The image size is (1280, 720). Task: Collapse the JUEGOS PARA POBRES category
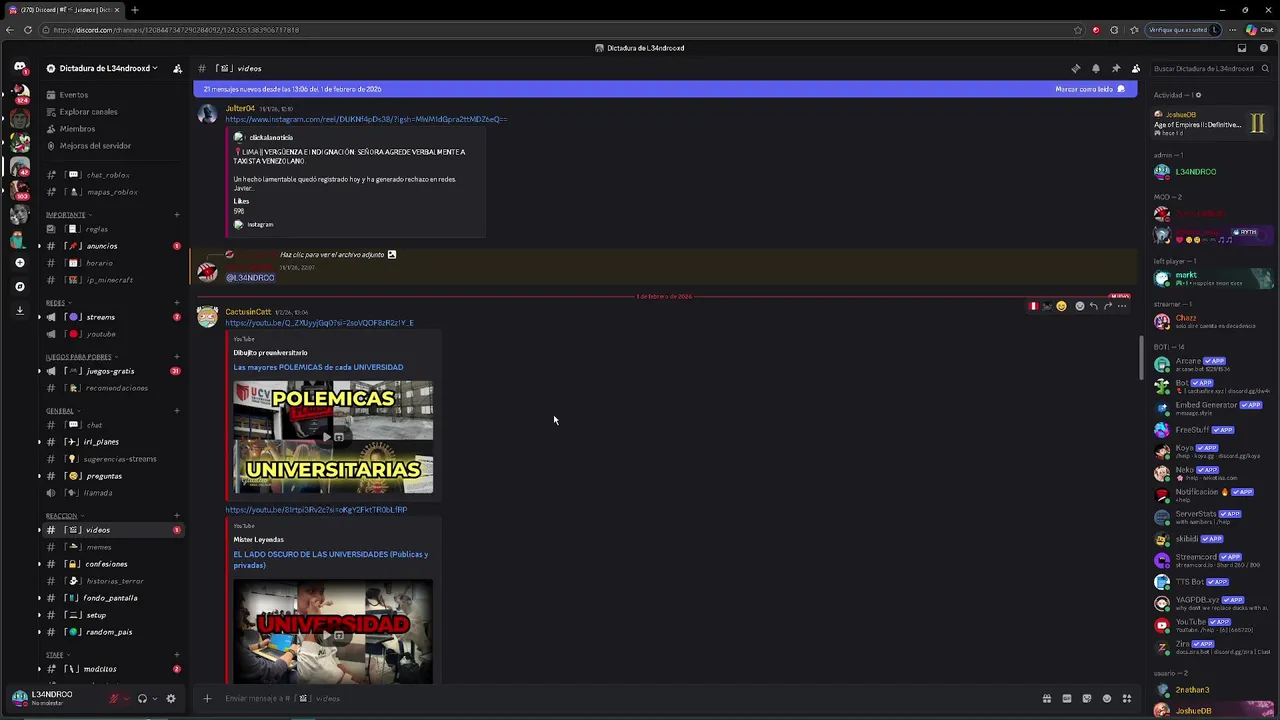pos(81,357)
